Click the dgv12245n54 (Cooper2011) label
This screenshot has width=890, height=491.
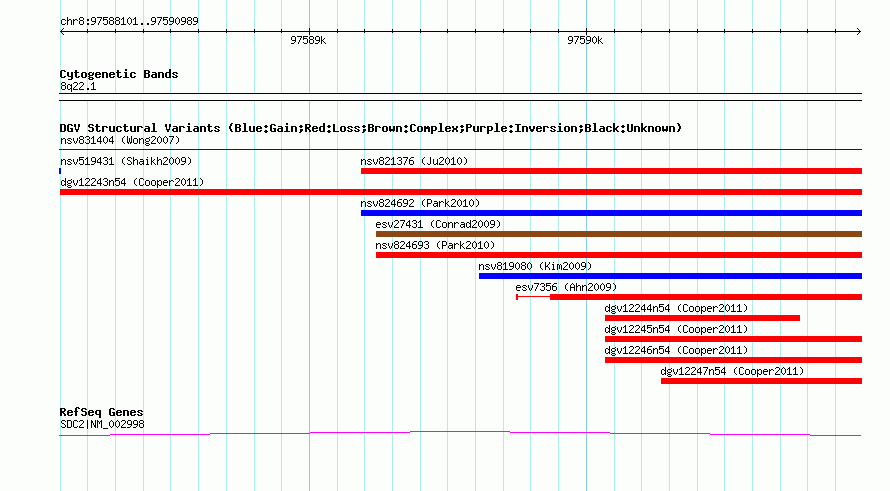click(676, 329)
